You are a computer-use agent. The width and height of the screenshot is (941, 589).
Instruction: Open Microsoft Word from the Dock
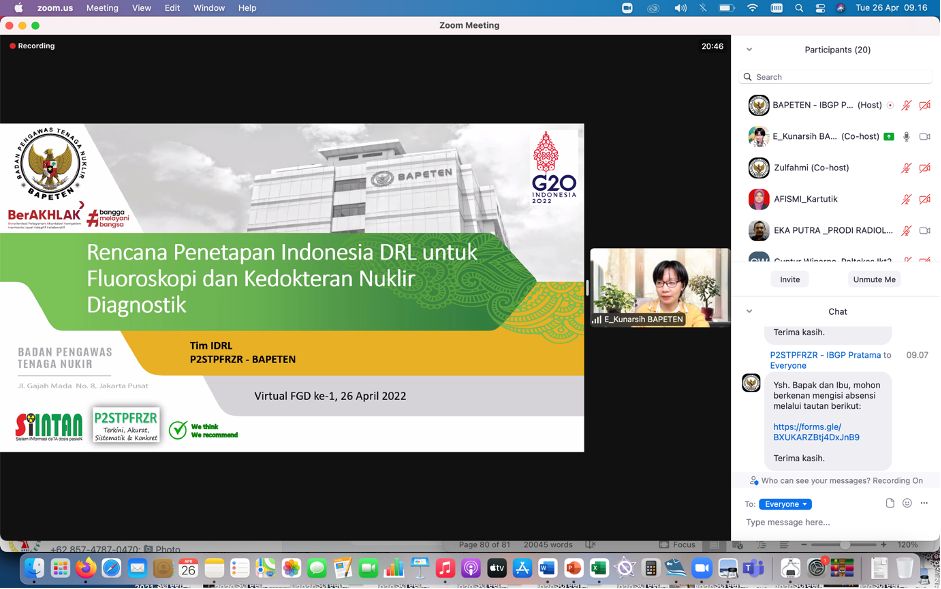coord(547,567)
